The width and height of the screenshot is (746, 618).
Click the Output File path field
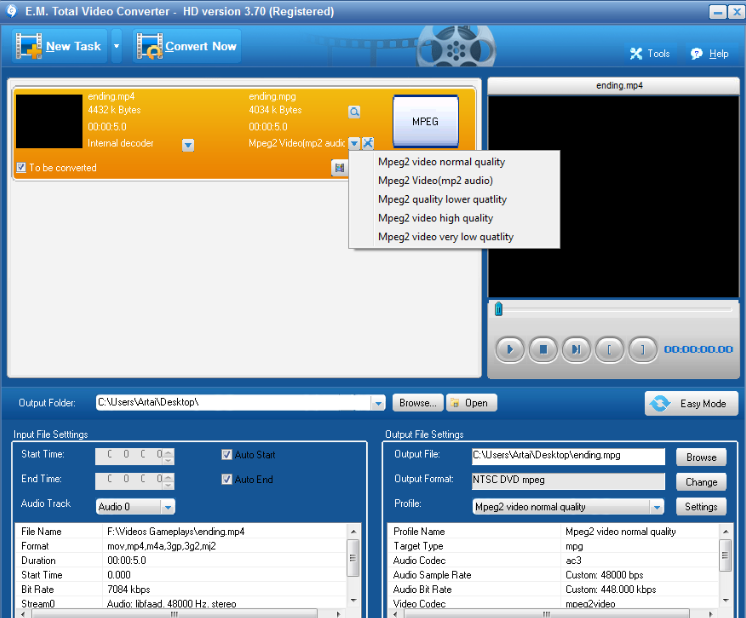pyautogui.click(x=568, y=456)
